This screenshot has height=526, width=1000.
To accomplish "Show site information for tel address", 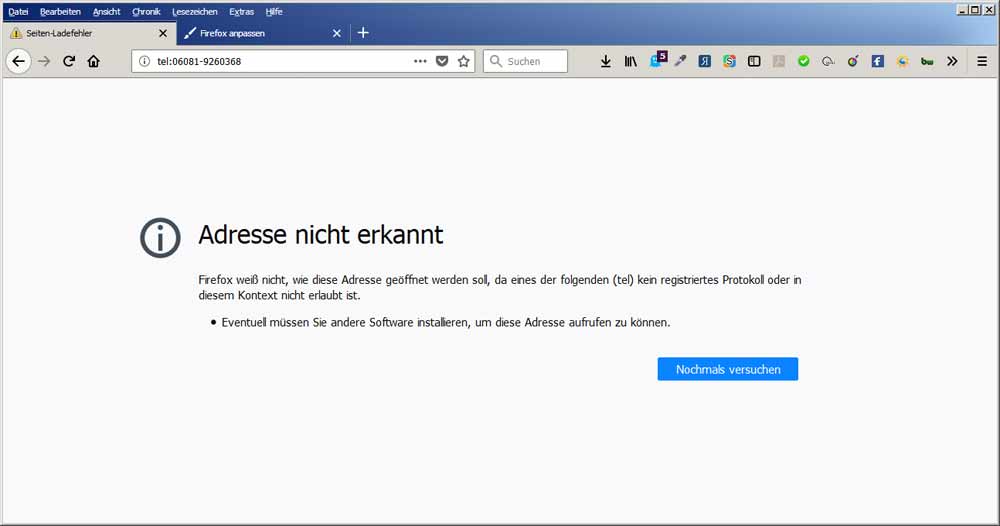I will (x=145, y=61).
